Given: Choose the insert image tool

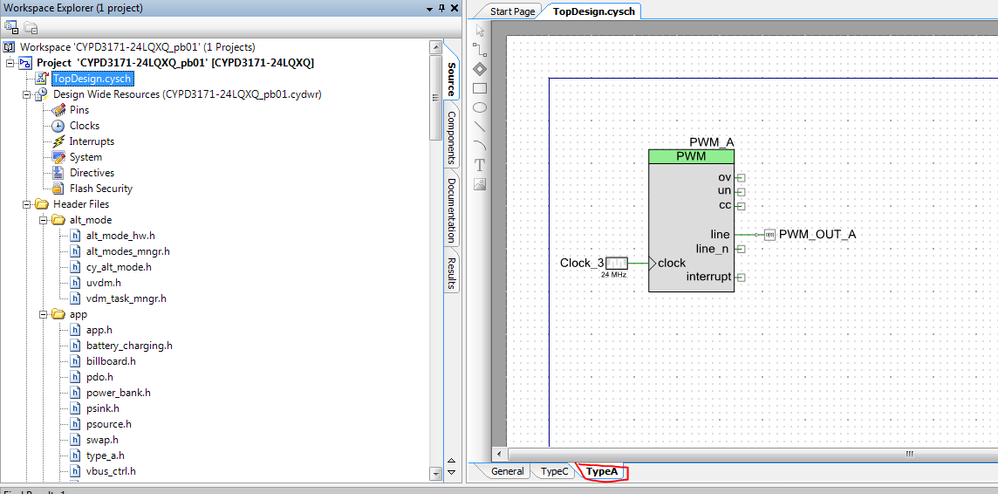Looking at the screenshot, I should coord(479,183).
